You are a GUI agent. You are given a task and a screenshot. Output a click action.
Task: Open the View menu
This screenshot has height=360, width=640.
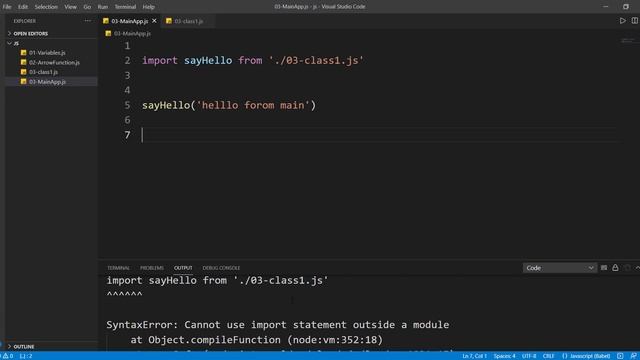70,7
